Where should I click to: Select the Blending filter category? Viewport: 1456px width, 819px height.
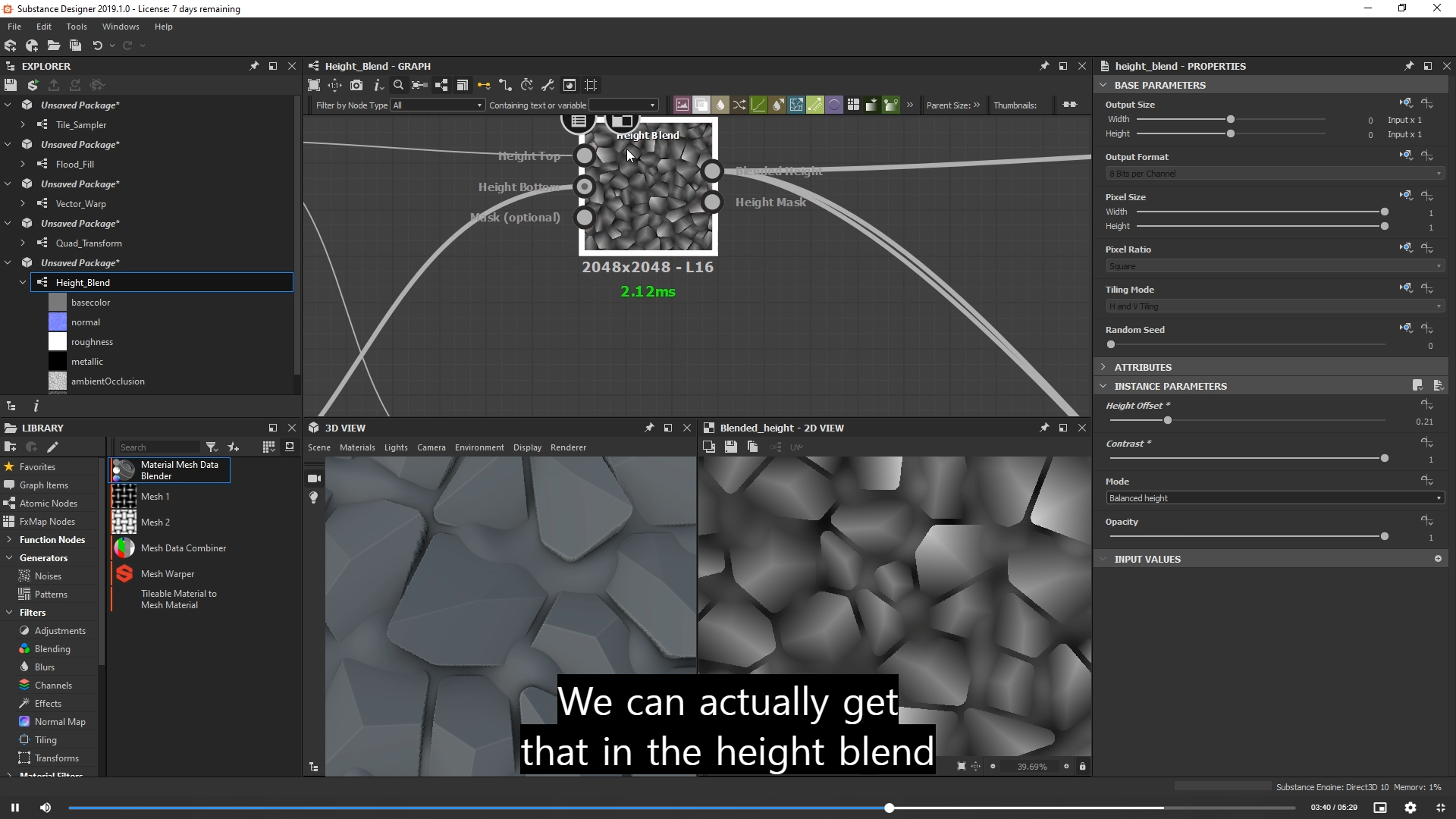click(52, 649)
